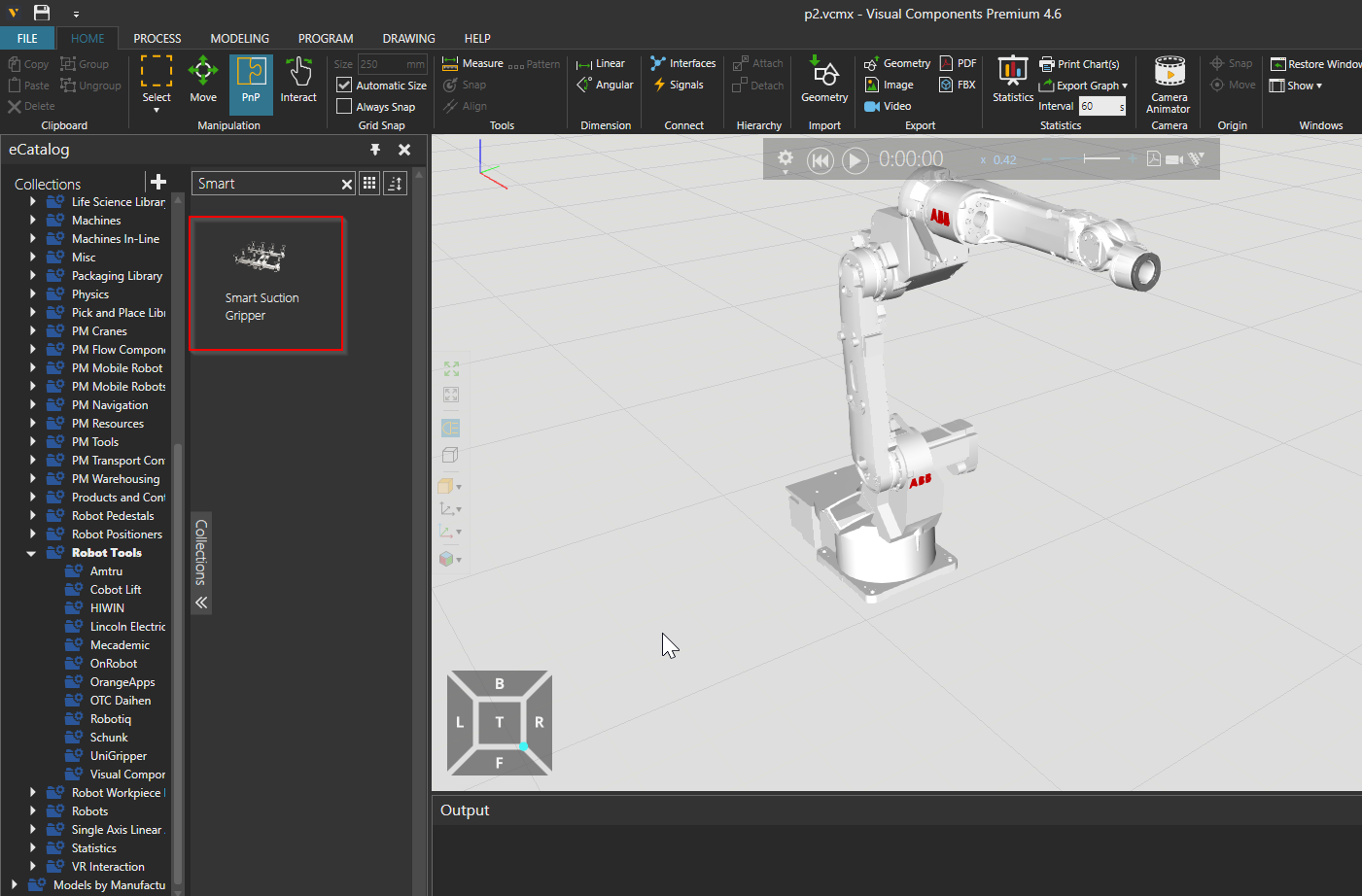The height and width of the screenshot is (896, 1362).
Task: Switch to the PROCESS tab
Action: 157,39
